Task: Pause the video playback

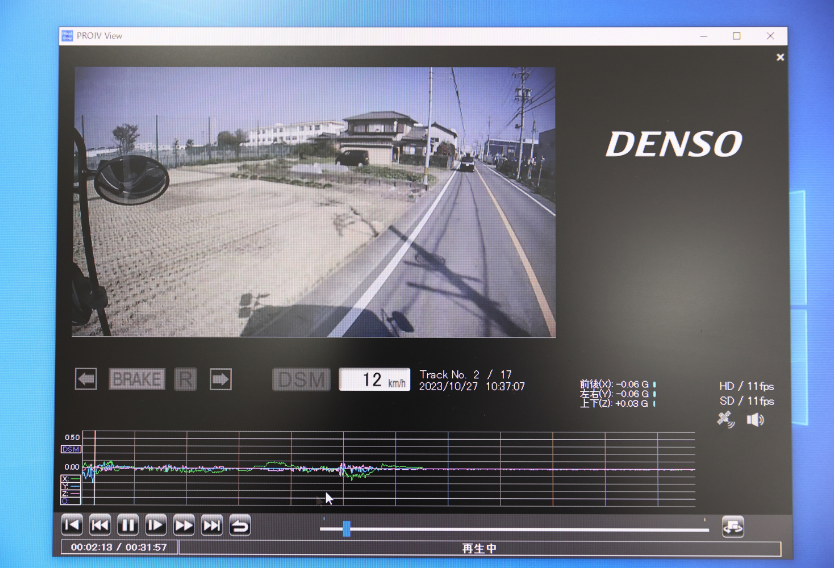Action: [128, 525]
